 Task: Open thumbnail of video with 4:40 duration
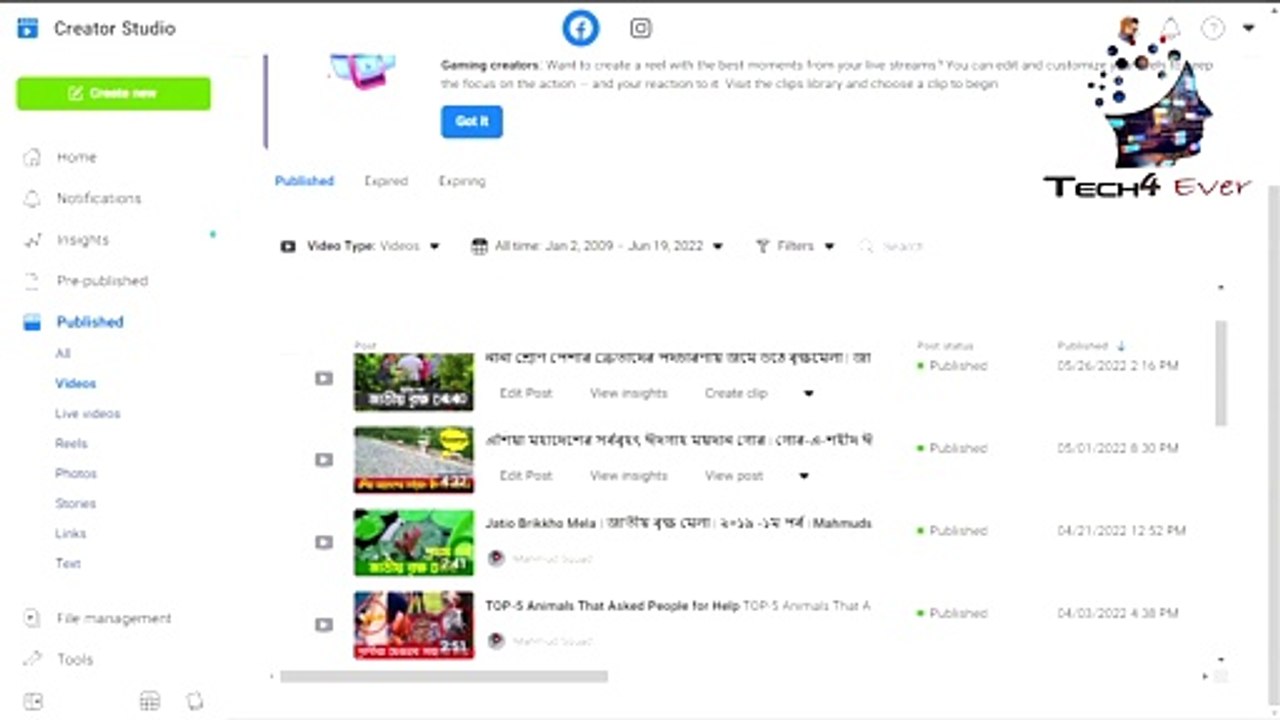tap(414, 381)
